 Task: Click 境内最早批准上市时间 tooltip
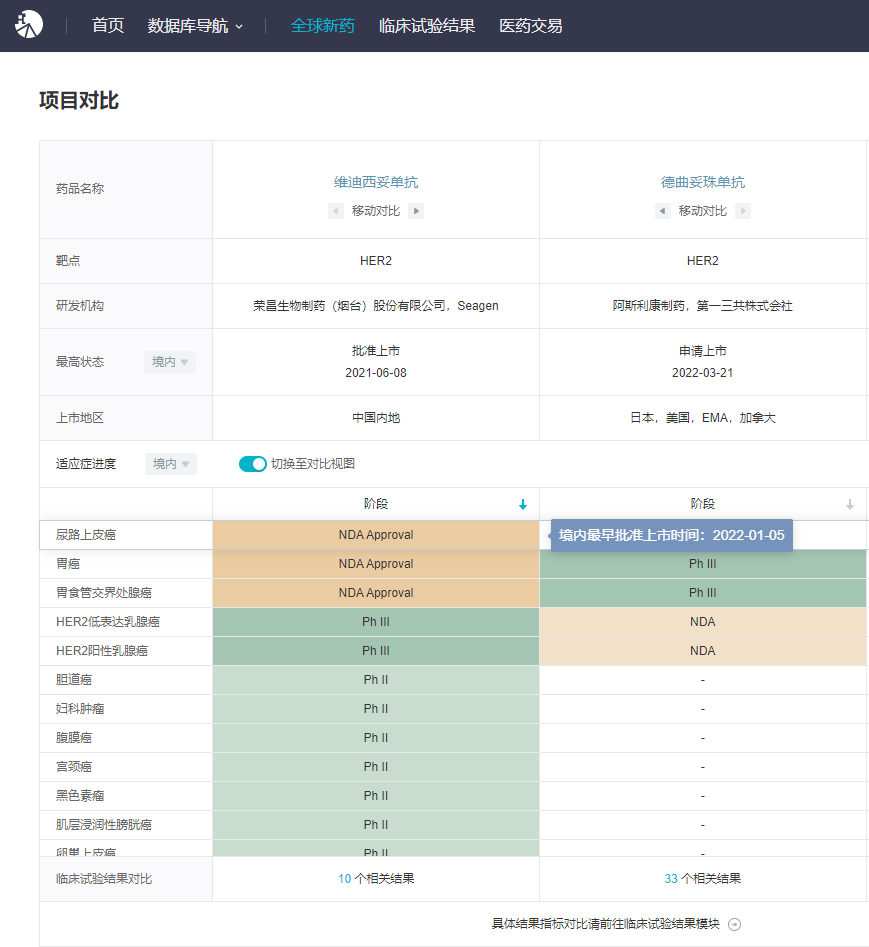pos(672,535)
